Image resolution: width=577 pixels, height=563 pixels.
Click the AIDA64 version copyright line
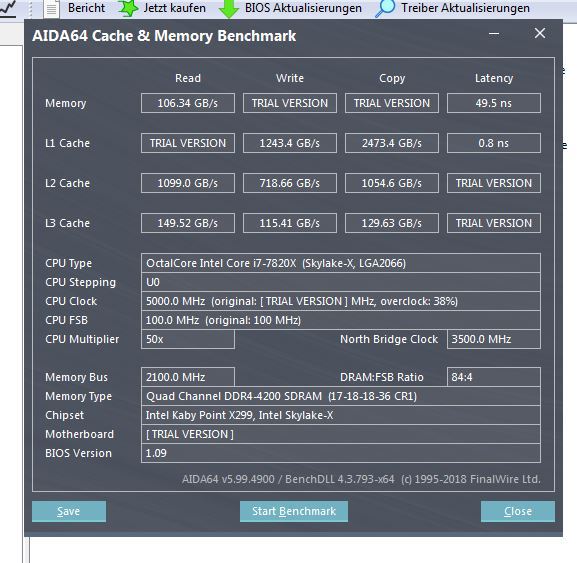pyautogui.click(x=361, y=479)
